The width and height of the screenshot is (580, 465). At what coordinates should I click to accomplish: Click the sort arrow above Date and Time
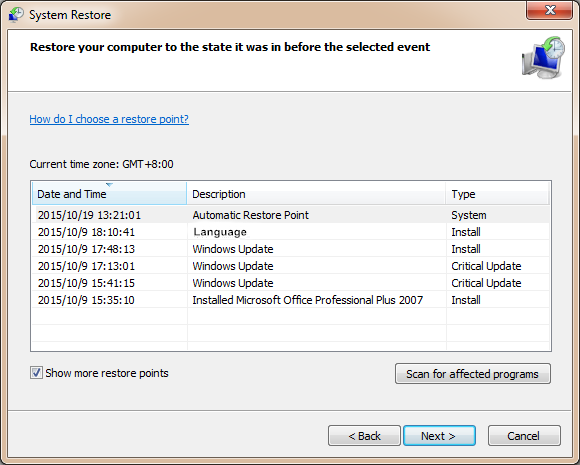coord(109,184)
